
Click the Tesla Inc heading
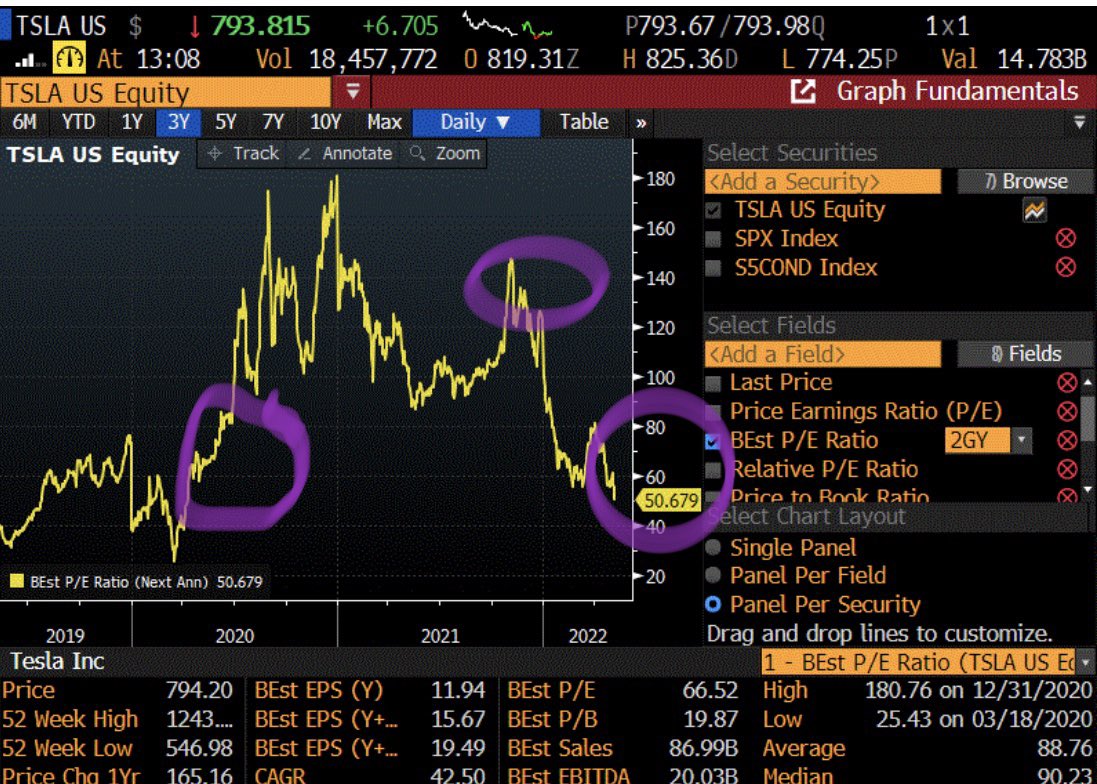tap(57, 661)
